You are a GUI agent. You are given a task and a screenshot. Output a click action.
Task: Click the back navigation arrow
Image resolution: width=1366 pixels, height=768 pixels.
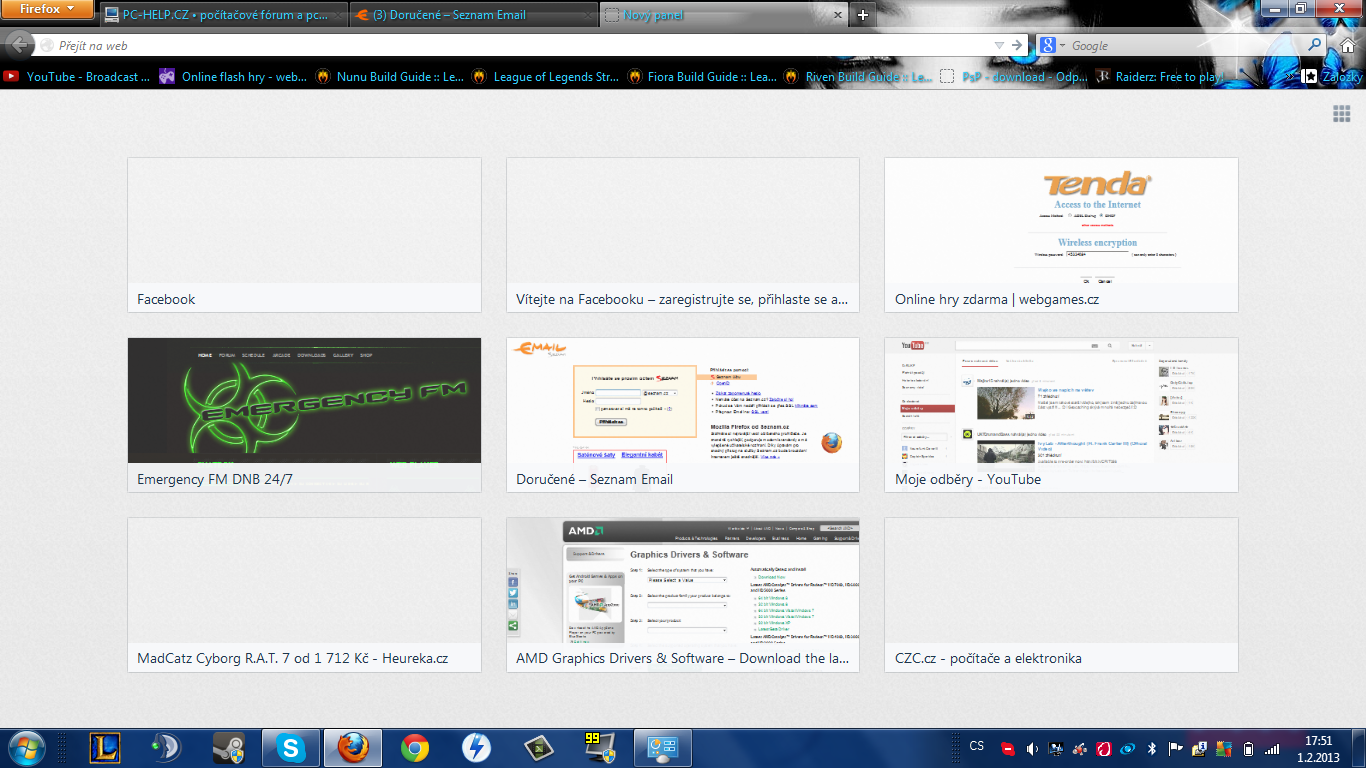pos(17,45)
